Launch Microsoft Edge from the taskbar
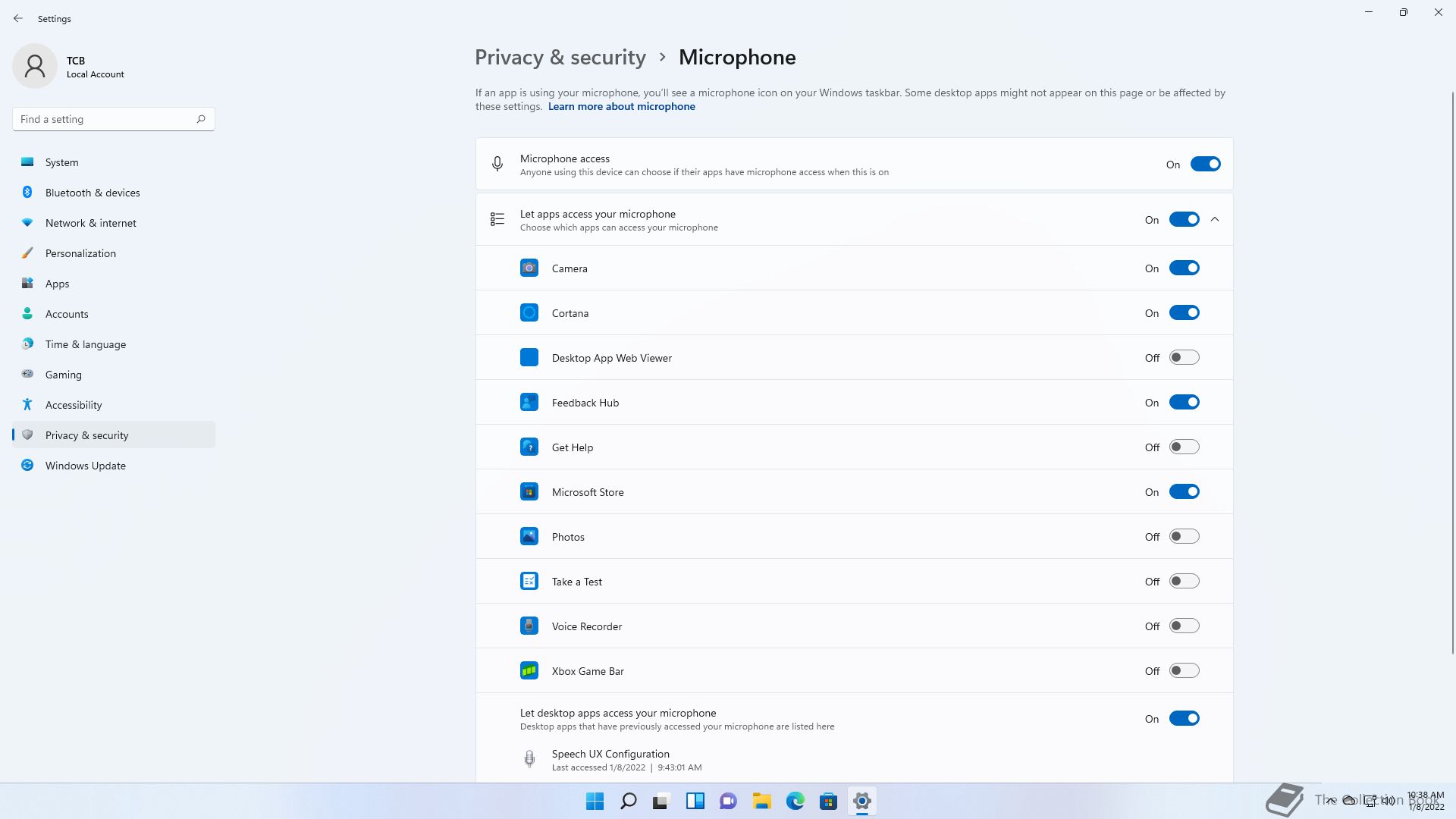This screenshot has width=1456, height=819. (795, 801)
